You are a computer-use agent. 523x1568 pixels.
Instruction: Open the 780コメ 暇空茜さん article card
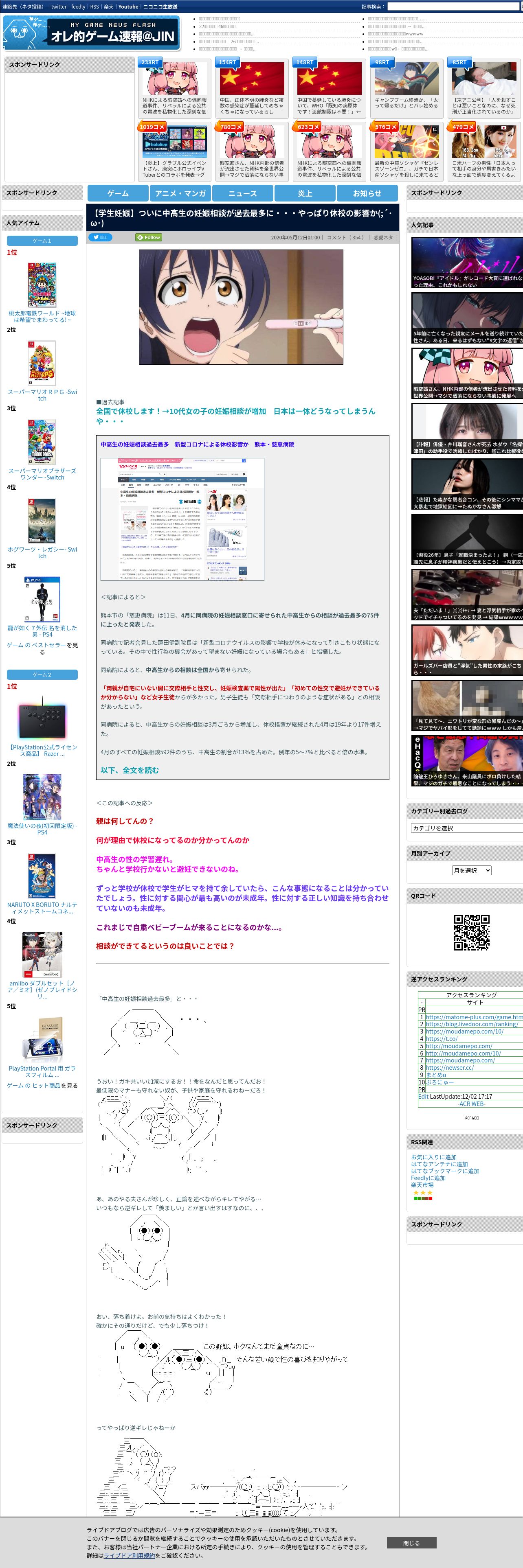point(251,151)
